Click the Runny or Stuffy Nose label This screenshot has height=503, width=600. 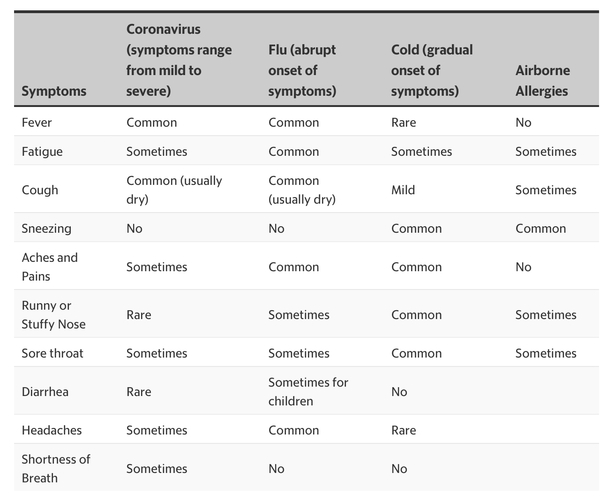tap(54, 314)
